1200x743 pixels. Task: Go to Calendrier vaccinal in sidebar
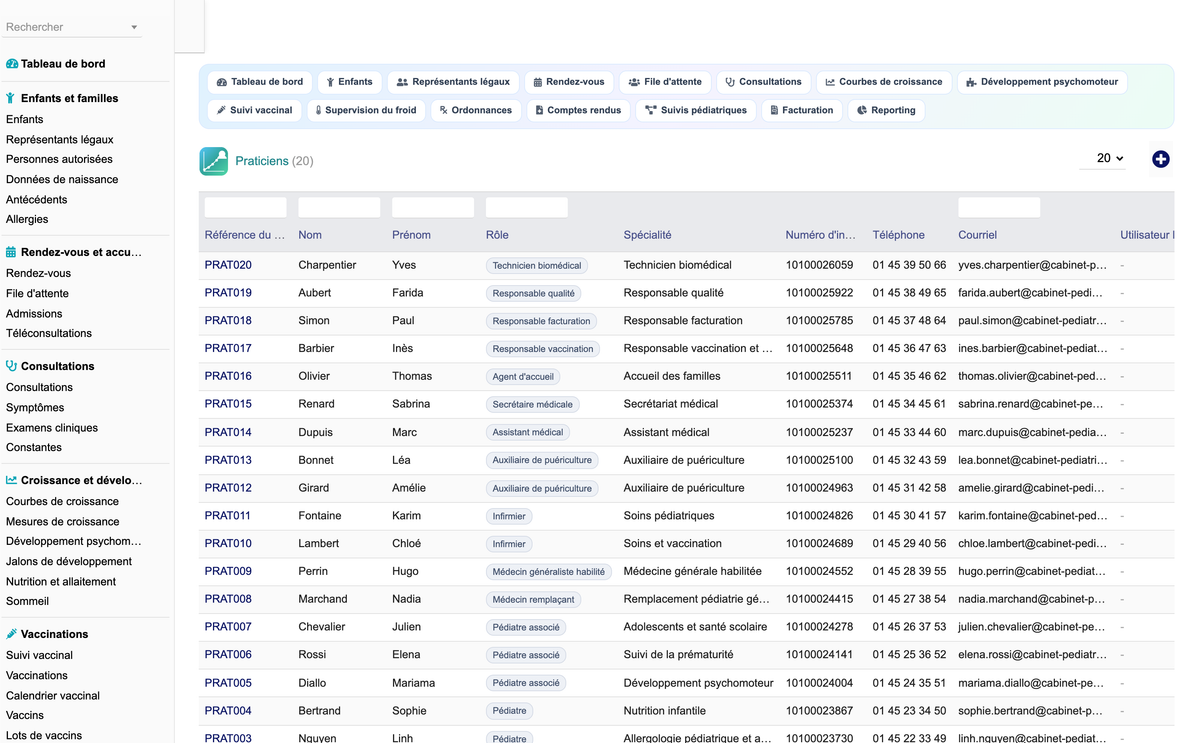point(53,696)
